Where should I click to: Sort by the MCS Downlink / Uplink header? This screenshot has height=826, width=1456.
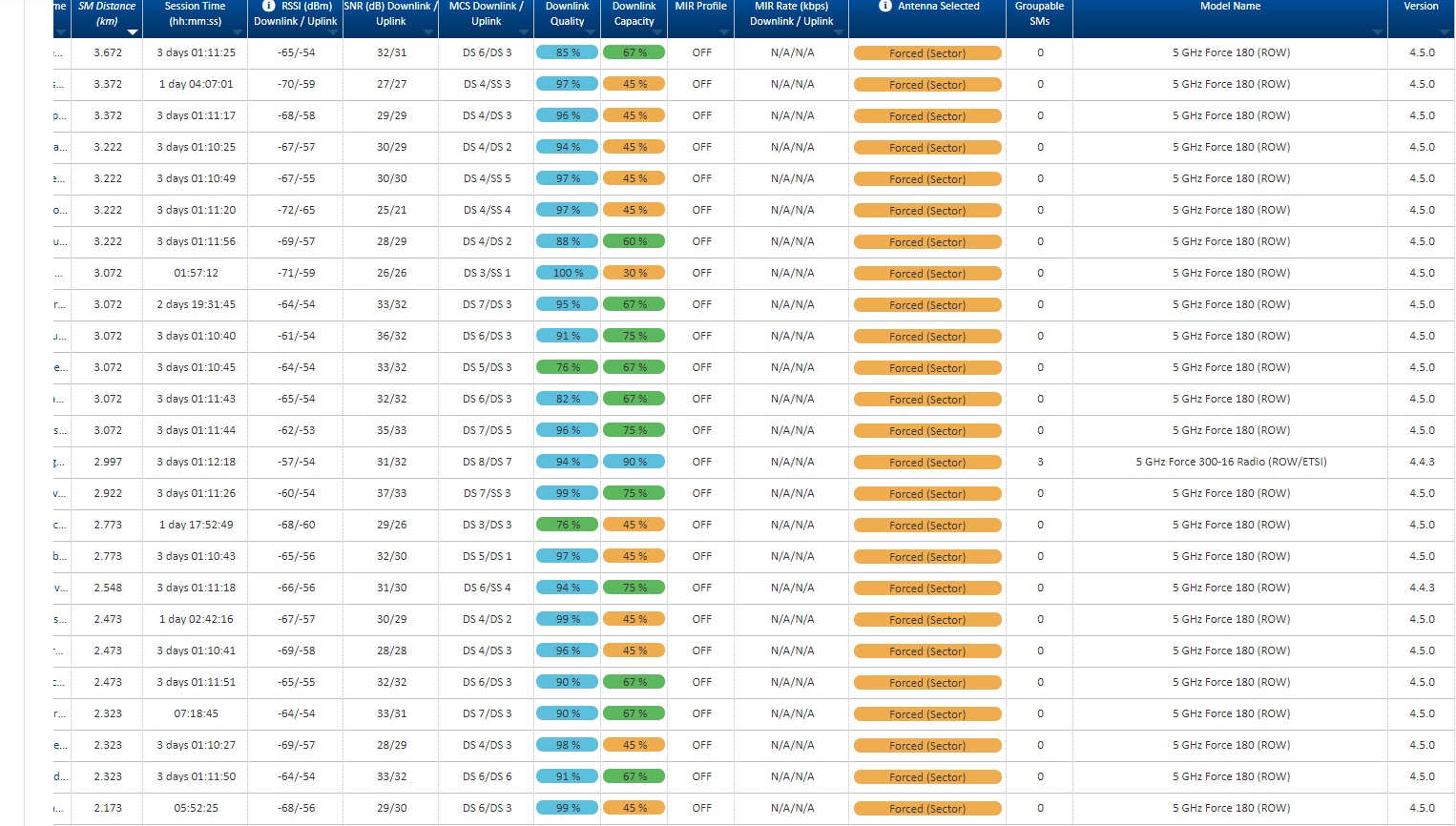pos(486,13)
